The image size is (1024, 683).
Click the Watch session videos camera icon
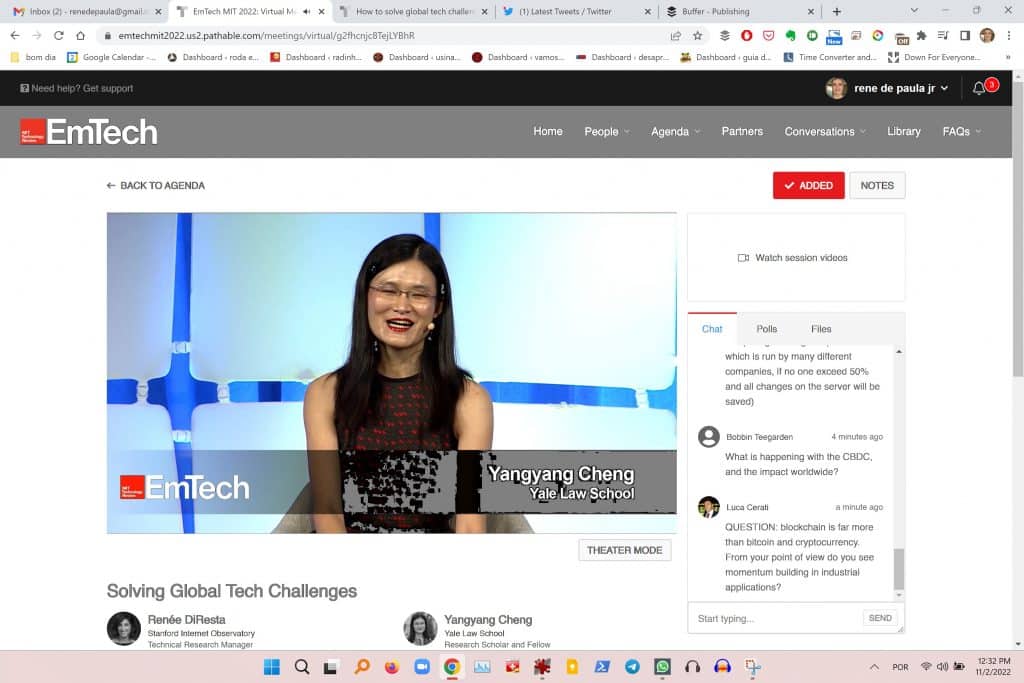(743, 258)
